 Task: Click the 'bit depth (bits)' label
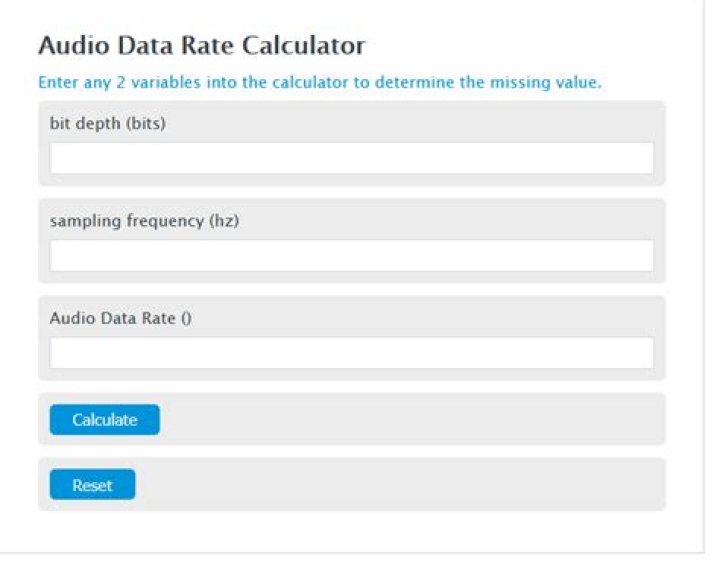coord(108,123)
